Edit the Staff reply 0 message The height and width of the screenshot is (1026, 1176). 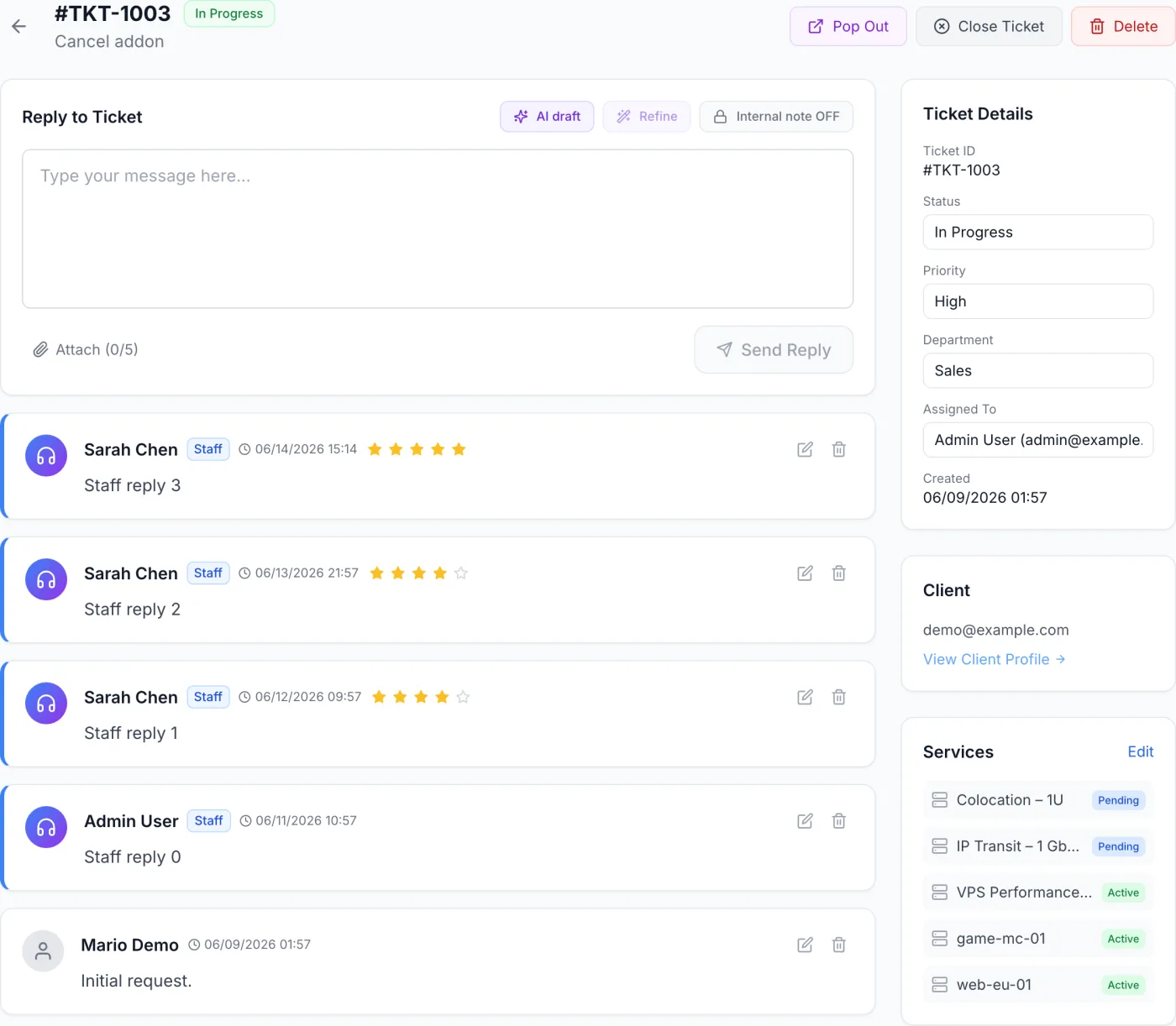(x=805, y=821)
